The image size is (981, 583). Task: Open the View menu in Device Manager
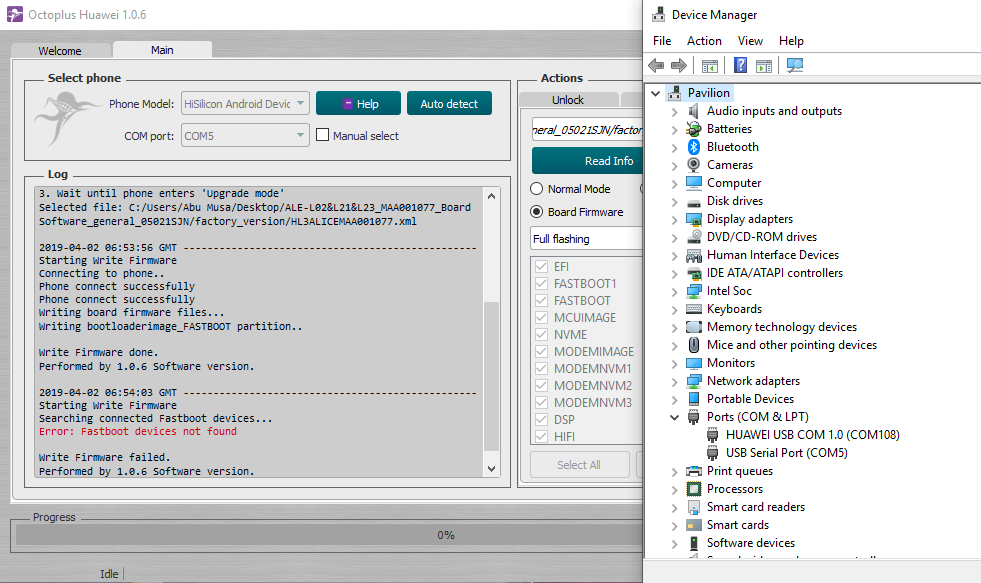tap(750, 41)
